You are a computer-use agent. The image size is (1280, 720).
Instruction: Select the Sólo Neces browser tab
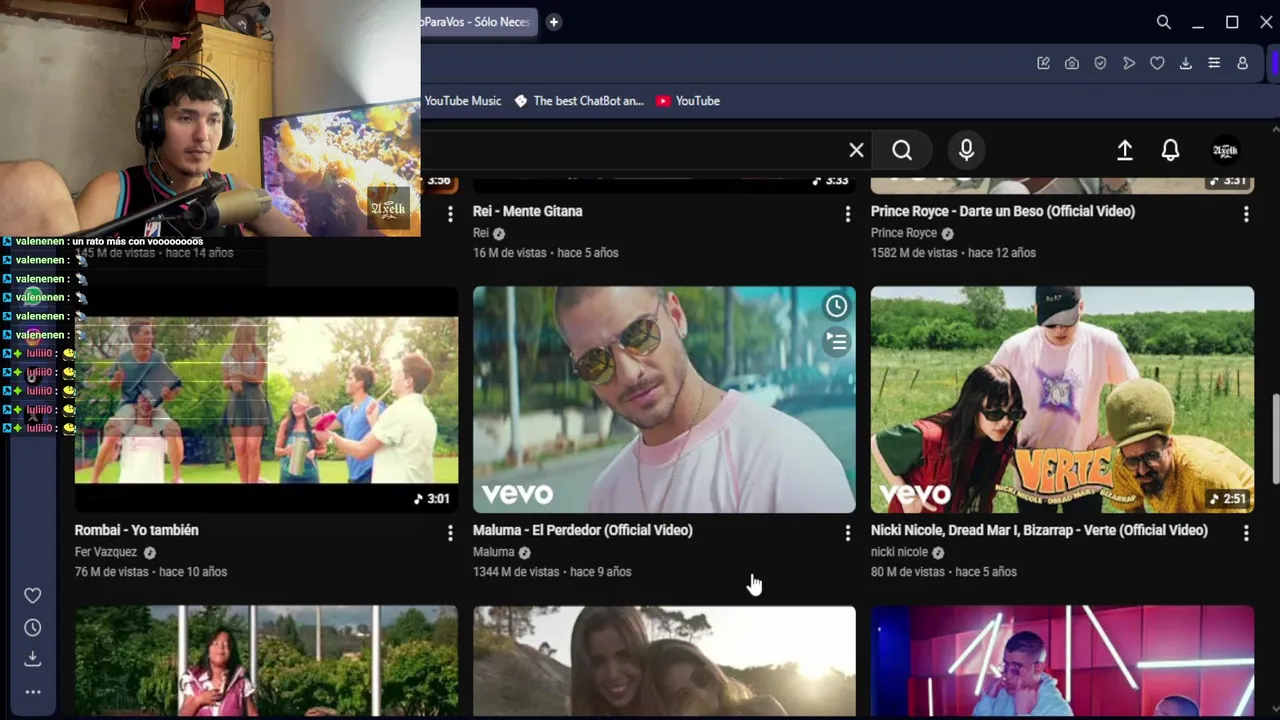(x=476, y=22)
